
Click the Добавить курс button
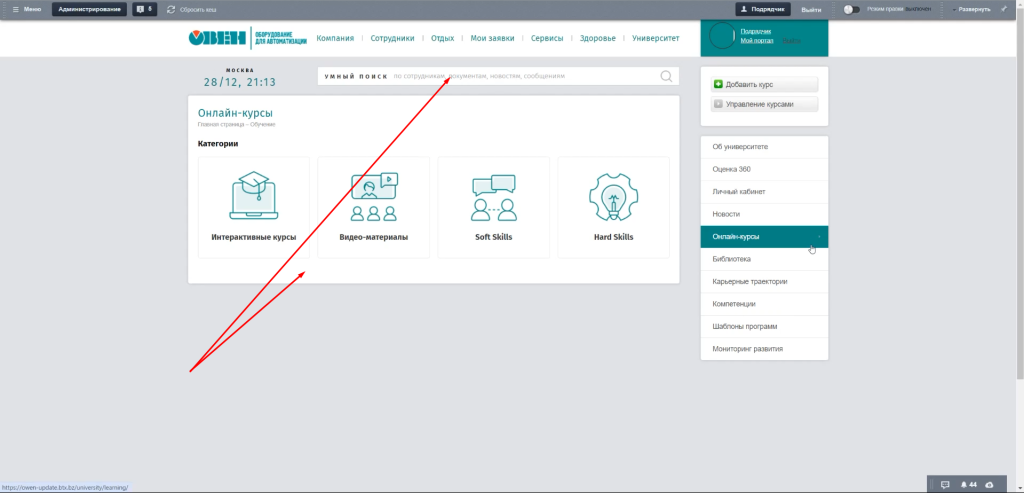click(764, 85)
